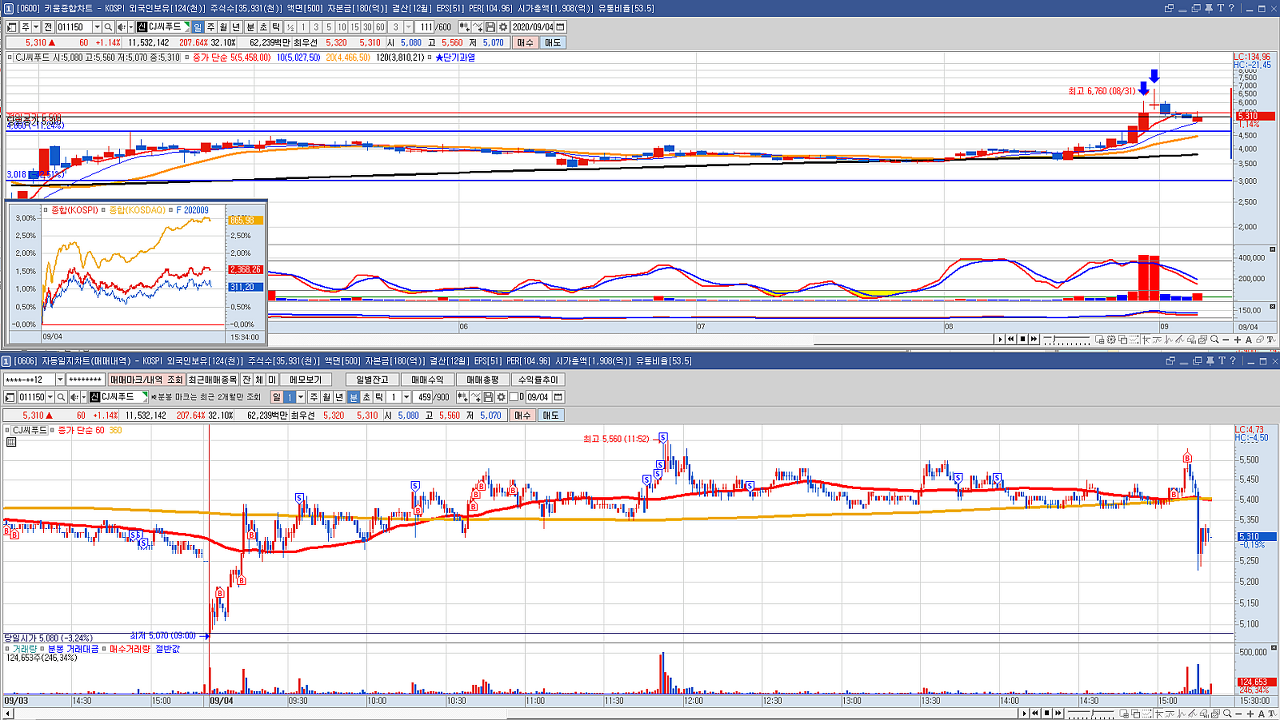Screen dimensions: 1280x720
Task: Click the rewind button in the top chart replay controls
Action: click(x=1011, y=339)
